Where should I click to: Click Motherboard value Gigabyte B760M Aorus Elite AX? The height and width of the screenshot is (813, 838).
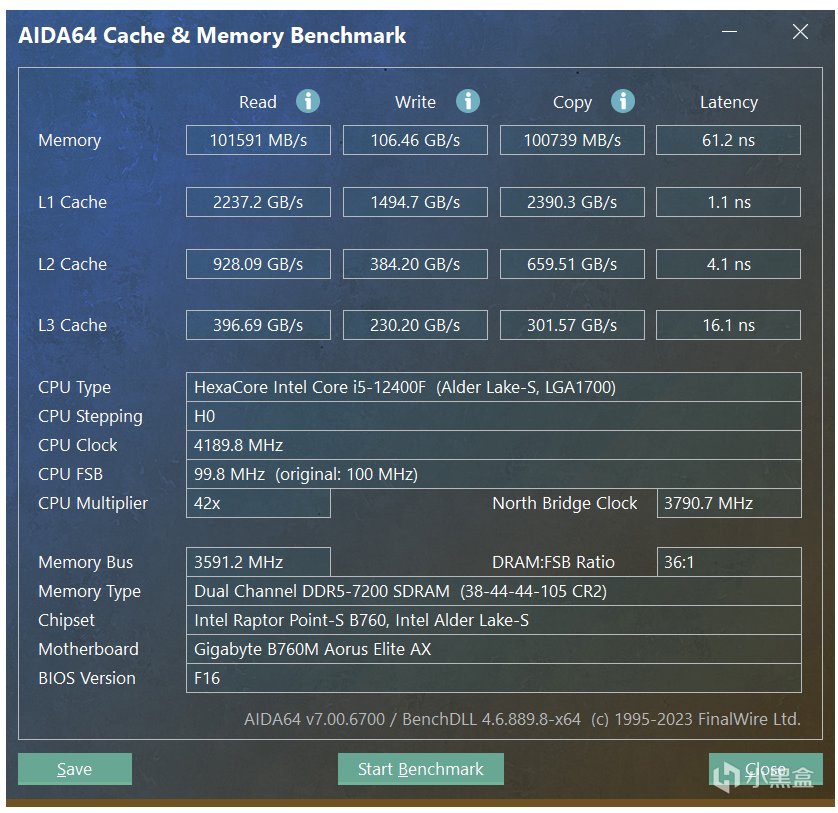[494, 649]
